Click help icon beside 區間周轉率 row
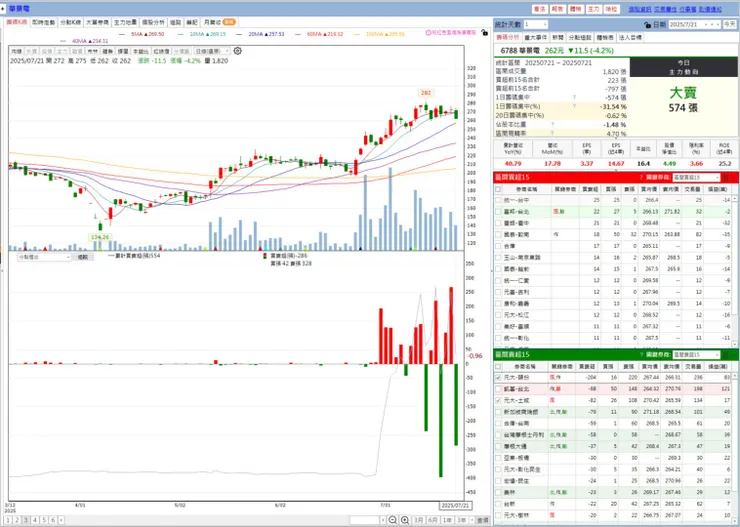This screenshot has height=527, width=740. point(553,134)
